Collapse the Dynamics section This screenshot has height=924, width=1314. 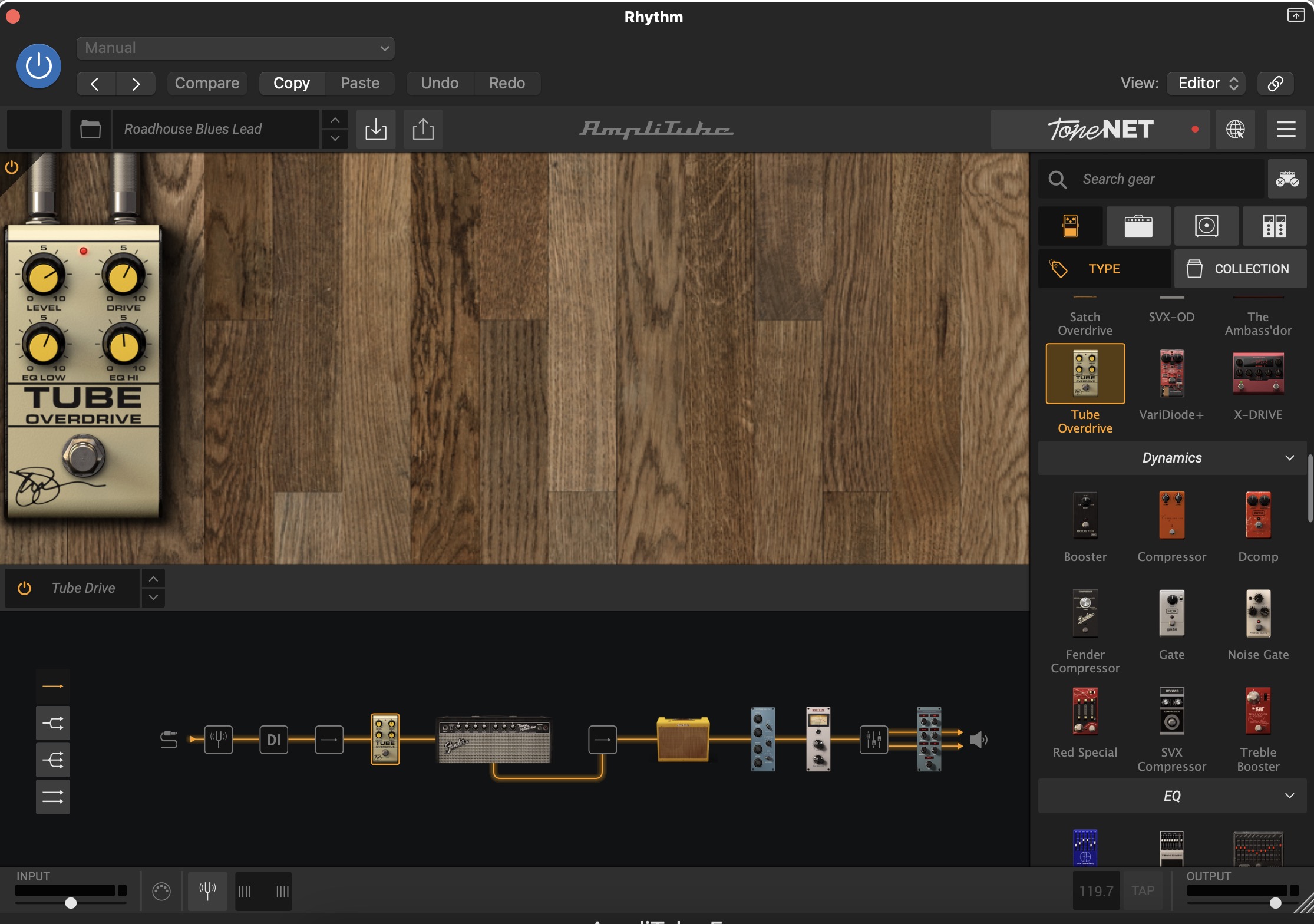click(x=1172, y=458)
